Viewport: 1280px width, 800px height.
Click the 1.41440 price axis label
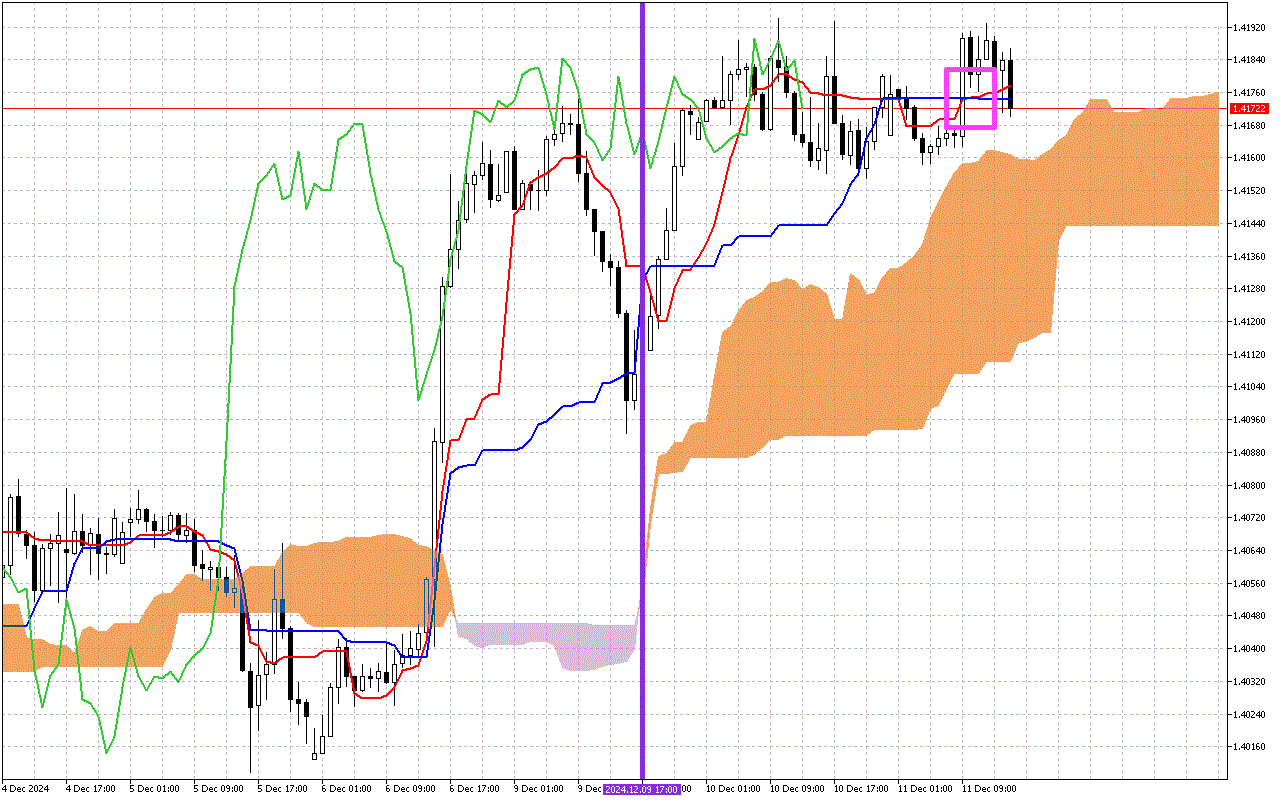1250,224
